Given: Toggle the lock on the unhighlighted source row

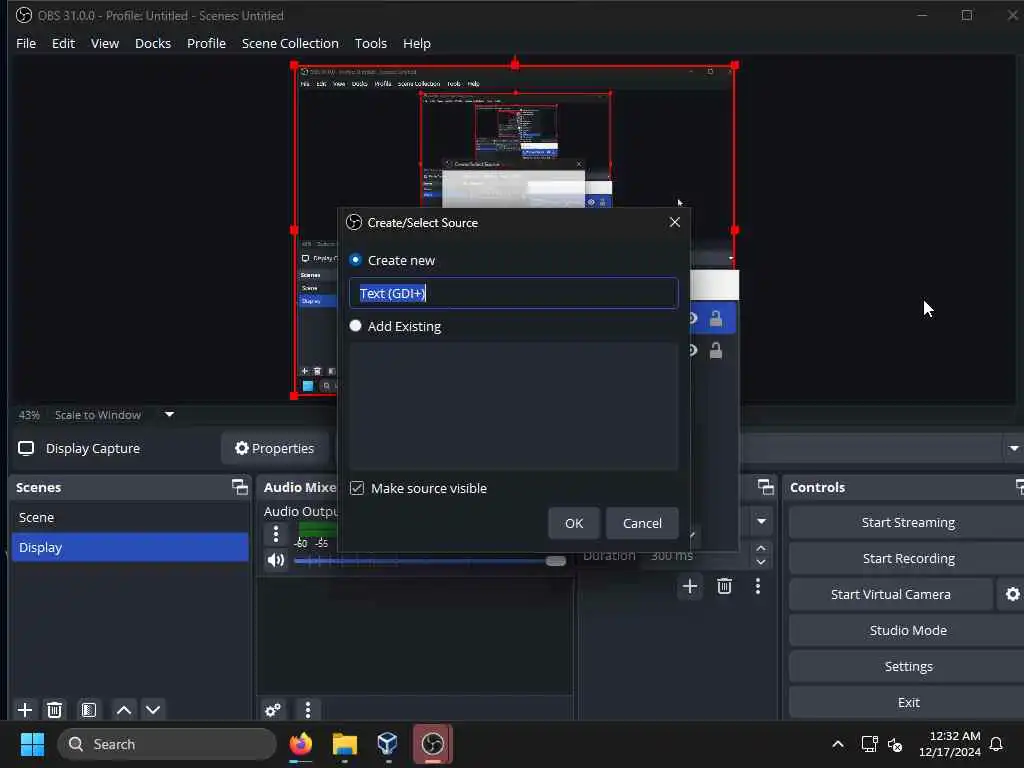Looking at the screenshot, I should (716, 350).
